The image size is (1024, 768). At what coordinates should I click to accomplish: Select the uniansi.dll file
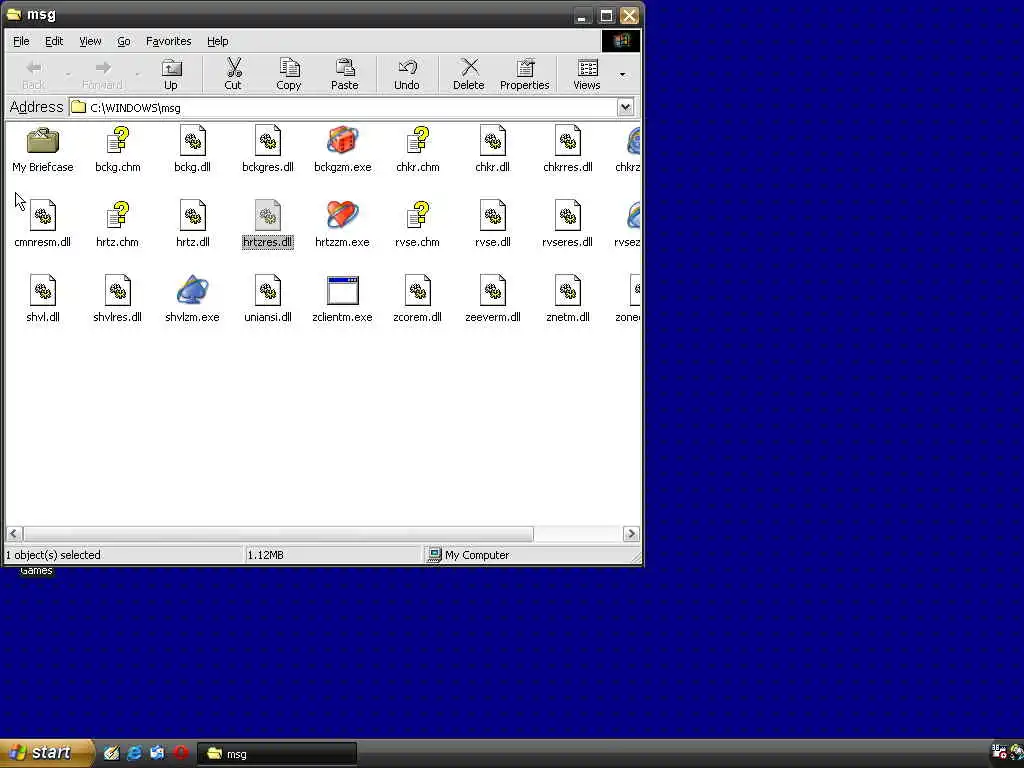268,300
